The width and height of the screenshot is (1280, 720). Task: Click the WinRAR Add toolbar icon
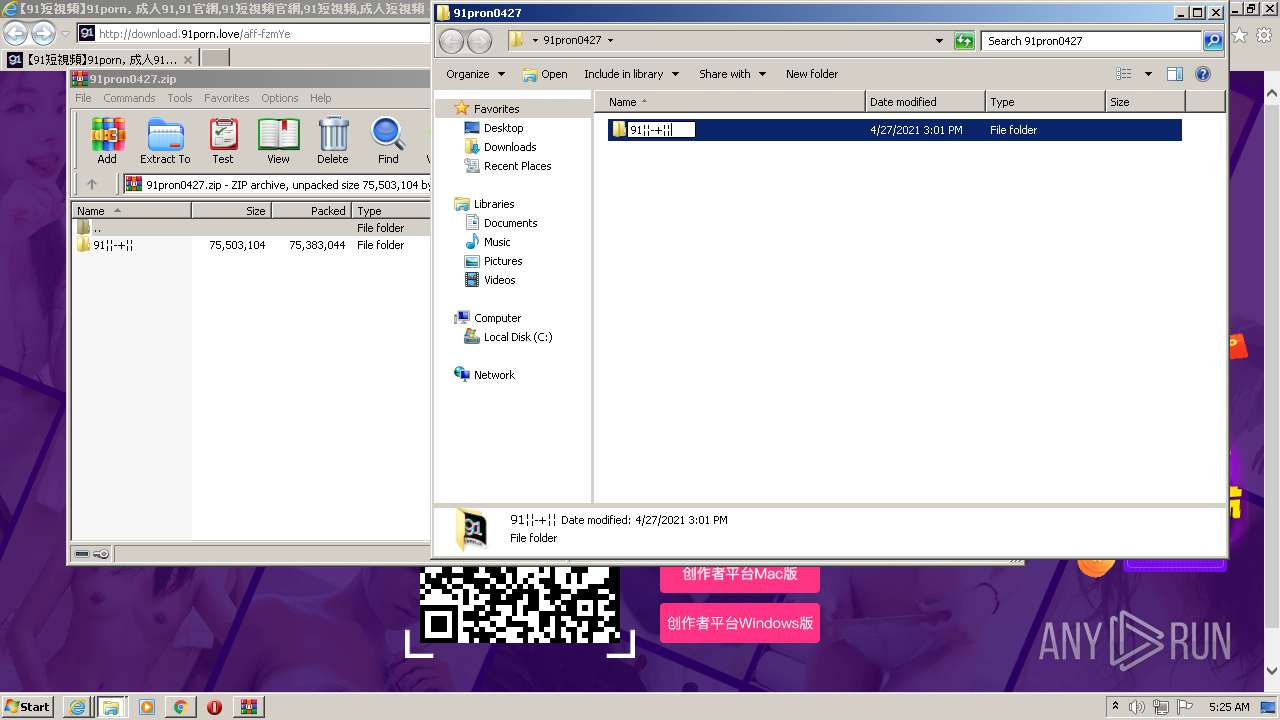107,140
